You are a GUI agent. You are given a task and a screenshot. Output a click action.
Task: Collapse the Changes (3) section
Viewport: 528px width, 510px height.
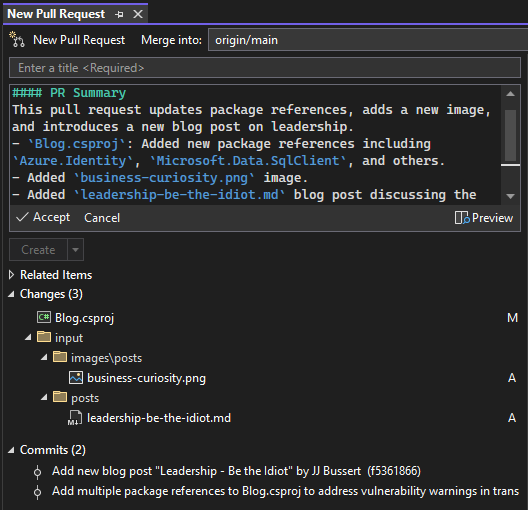pyautogui.click(x=11, y=294)
